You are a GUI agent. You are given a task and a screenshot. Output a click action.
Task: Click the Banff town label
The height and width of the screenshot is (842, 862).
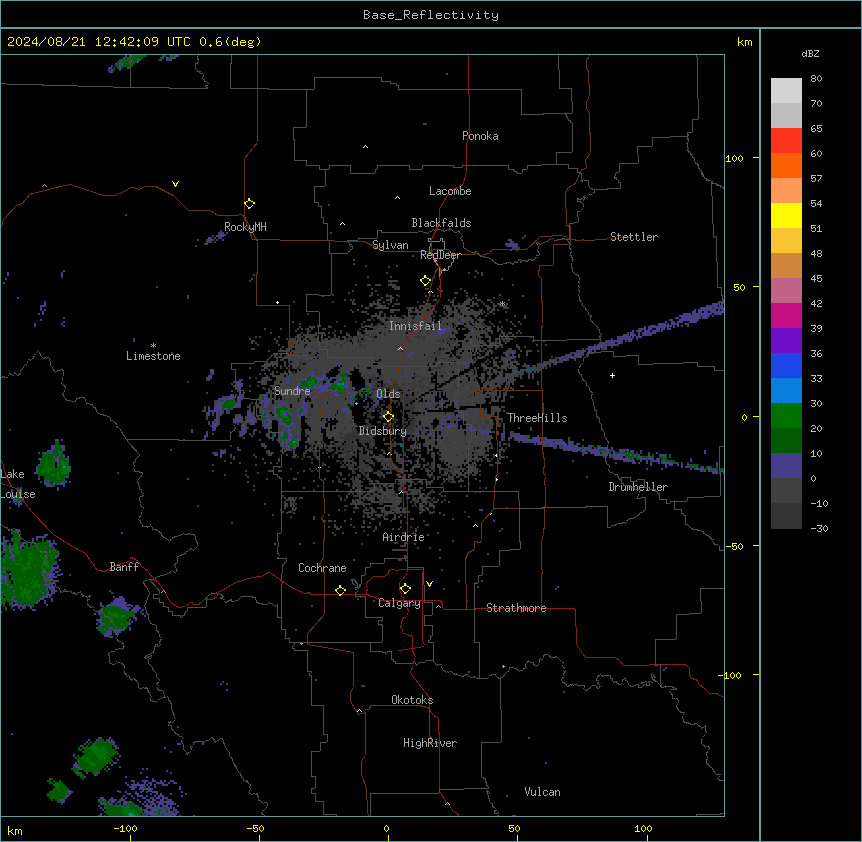pyautogui.click(x=124, y=567)
